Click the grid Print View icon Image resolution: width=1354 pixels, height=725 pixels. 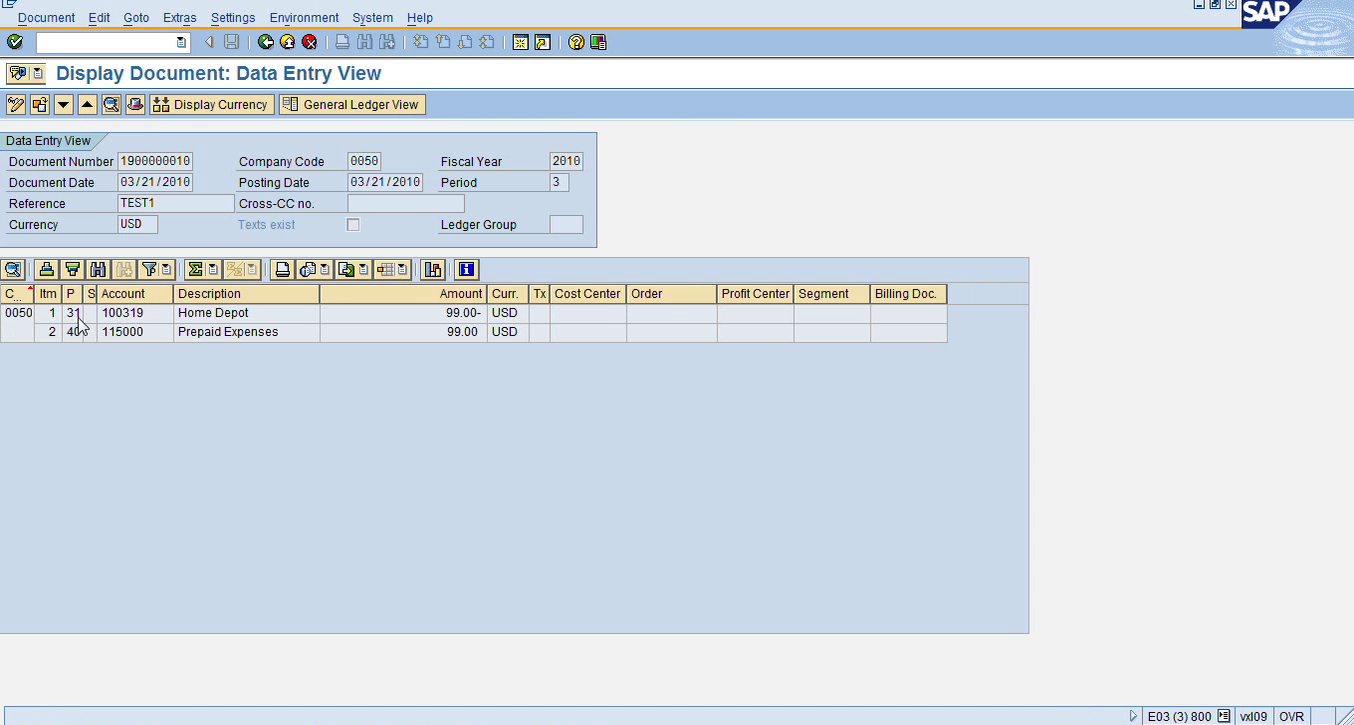[x=283, y=269]
